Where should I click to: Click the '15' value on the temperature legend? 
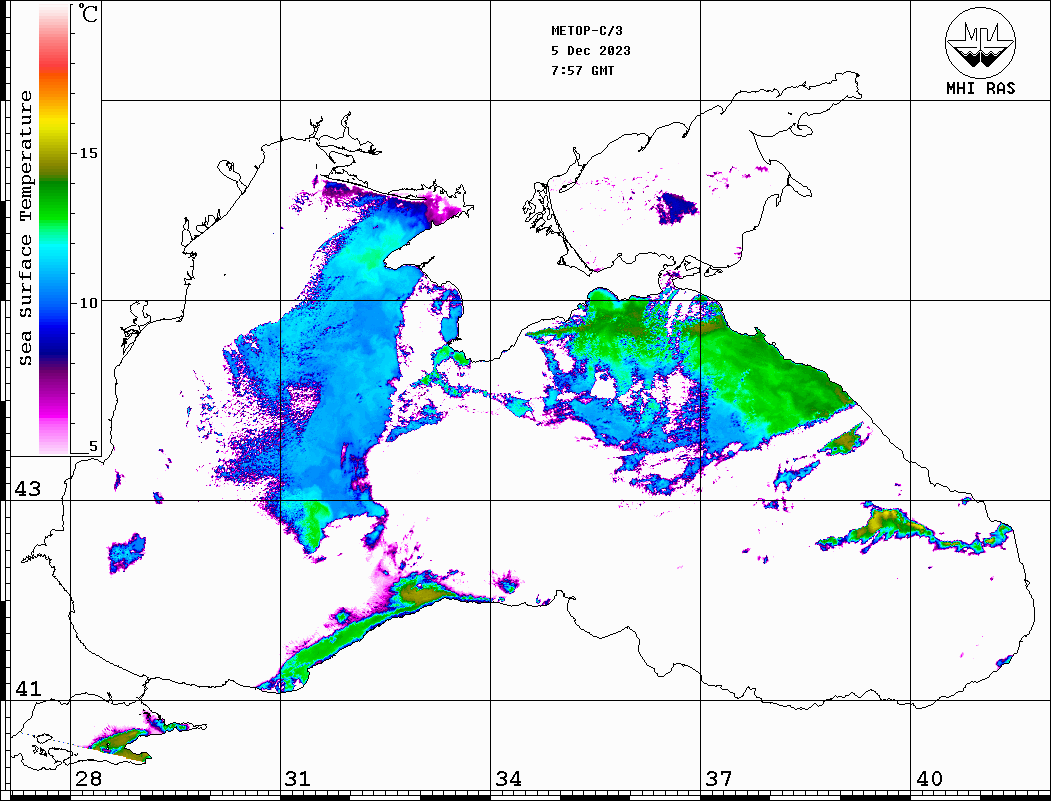pyautogui.click(x=88, y=153)
